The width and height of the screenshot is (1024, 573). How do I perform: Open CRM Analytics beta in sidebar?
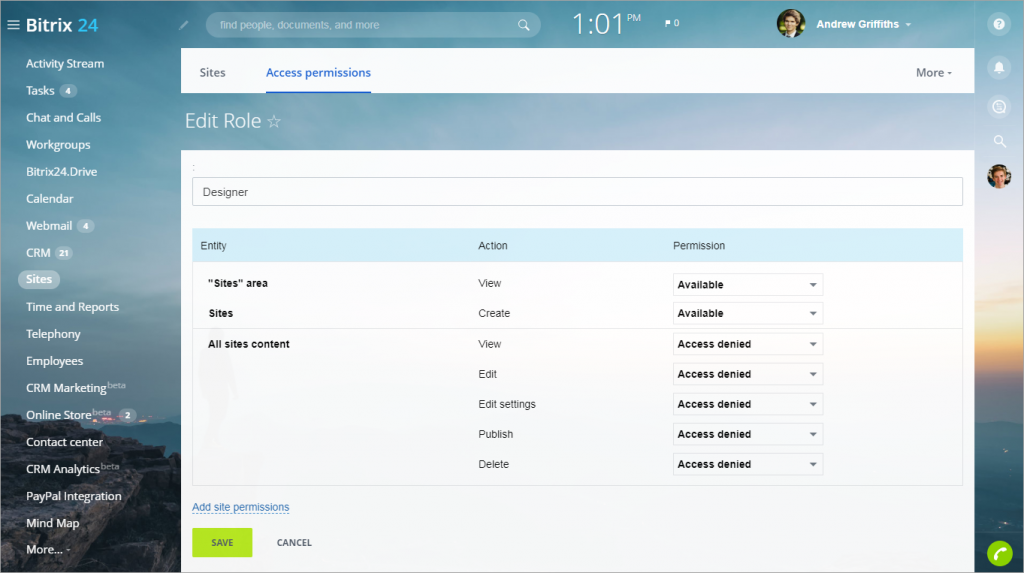(72, 468)
